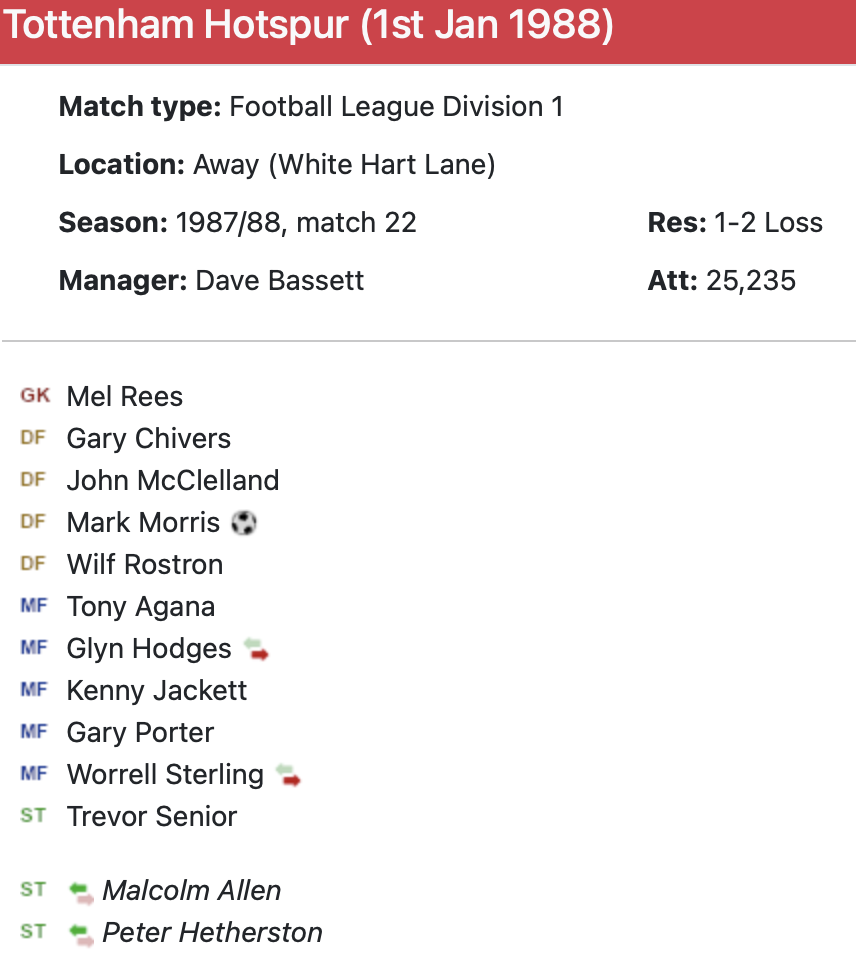Viewport: 856px width, 966px height.
Task: Click the MF badge beside Tony Agana
Action: pyautogui.click(x=33, y=606)
